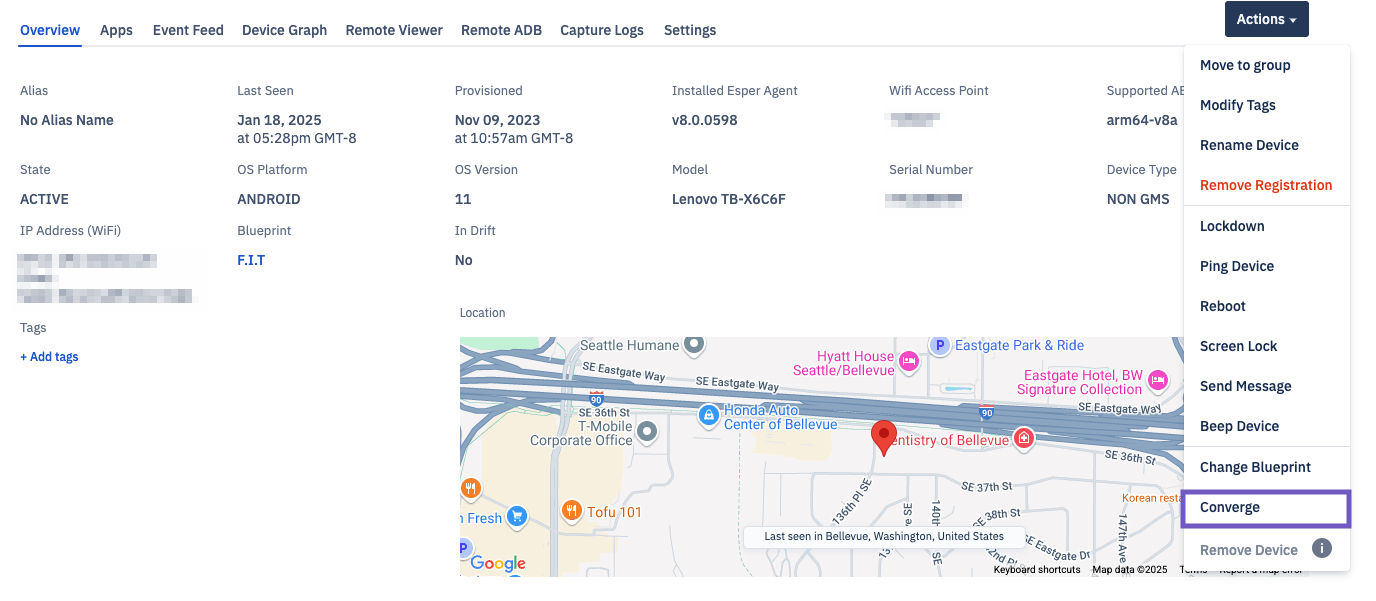Click the NON GMS device type value
This screenshot has width=1376, height=601.
point(1138,199)
